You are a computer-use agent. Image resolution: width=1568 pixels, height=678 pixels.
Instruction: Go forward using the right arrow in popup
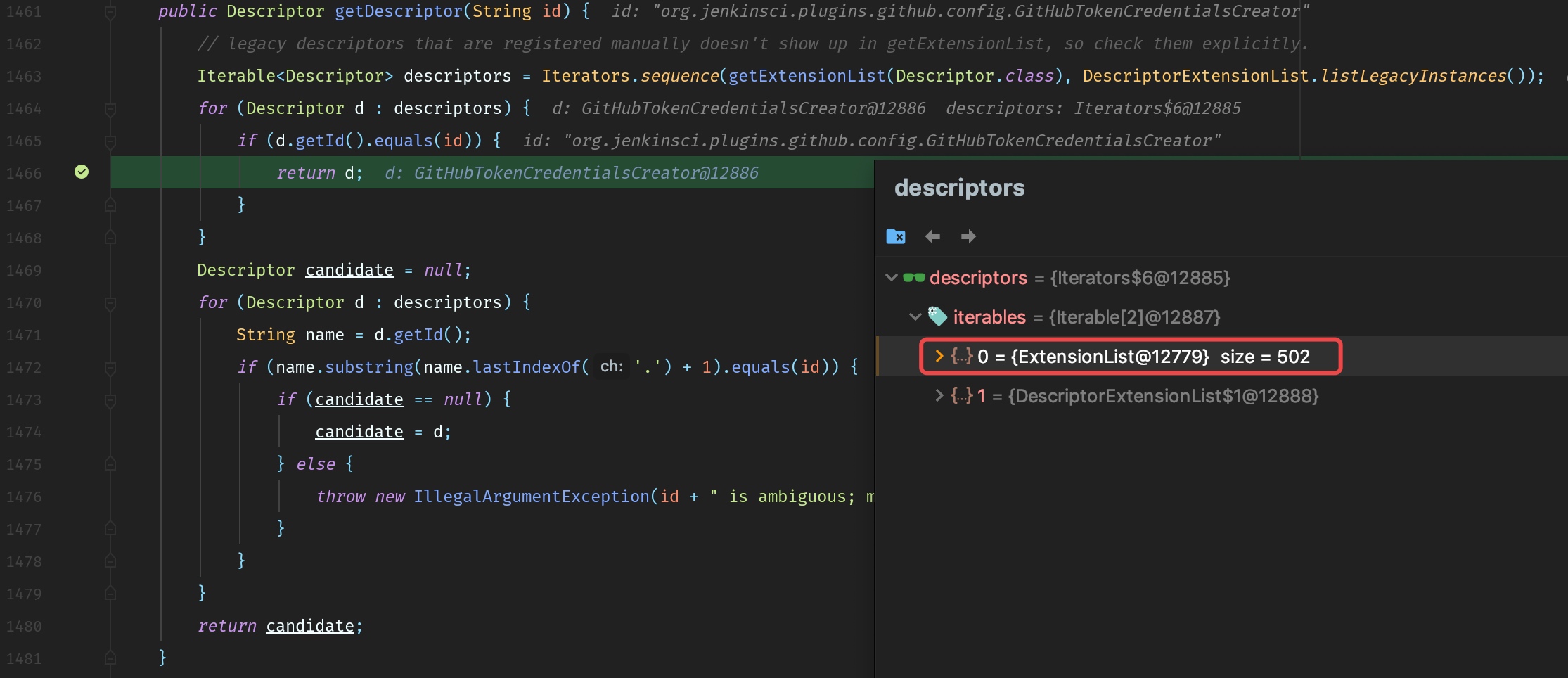click(x=968, y=236)
